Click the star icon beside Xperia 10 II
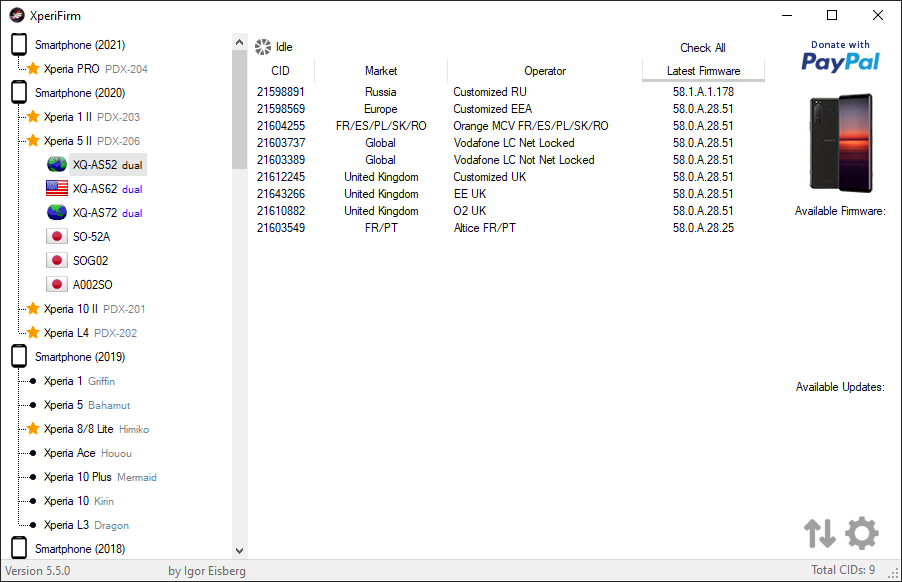This screenshot has width=902, height=582. 33,309
